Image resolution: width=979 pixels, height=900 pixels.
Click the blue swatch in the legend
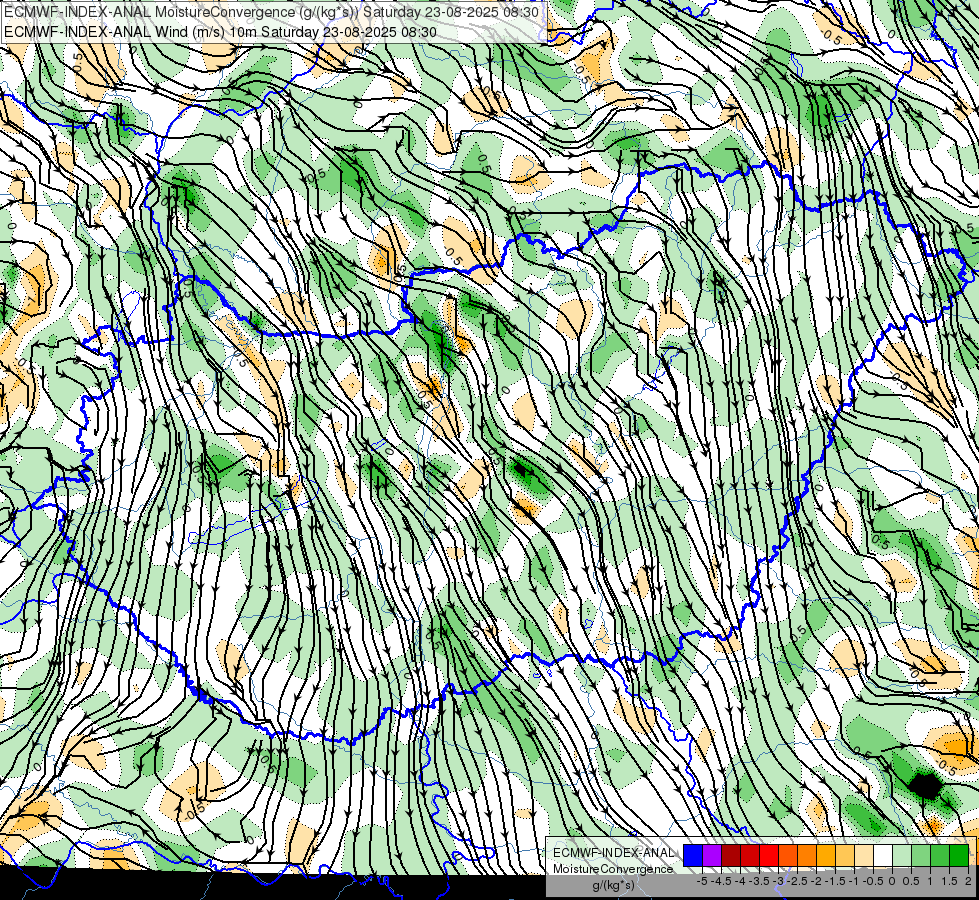pyautogui.click(x=693, y=855)
